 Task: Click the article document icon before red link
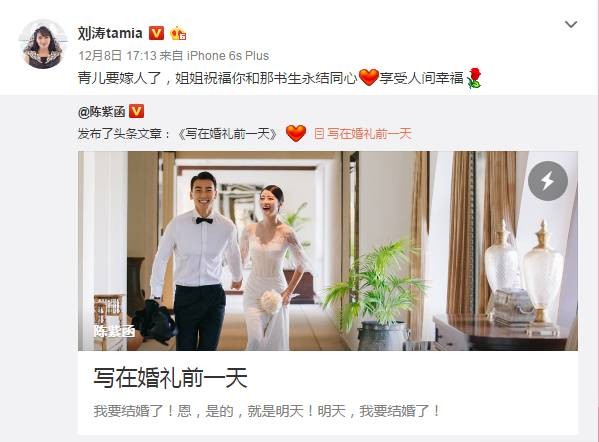(x=319, y=134)
